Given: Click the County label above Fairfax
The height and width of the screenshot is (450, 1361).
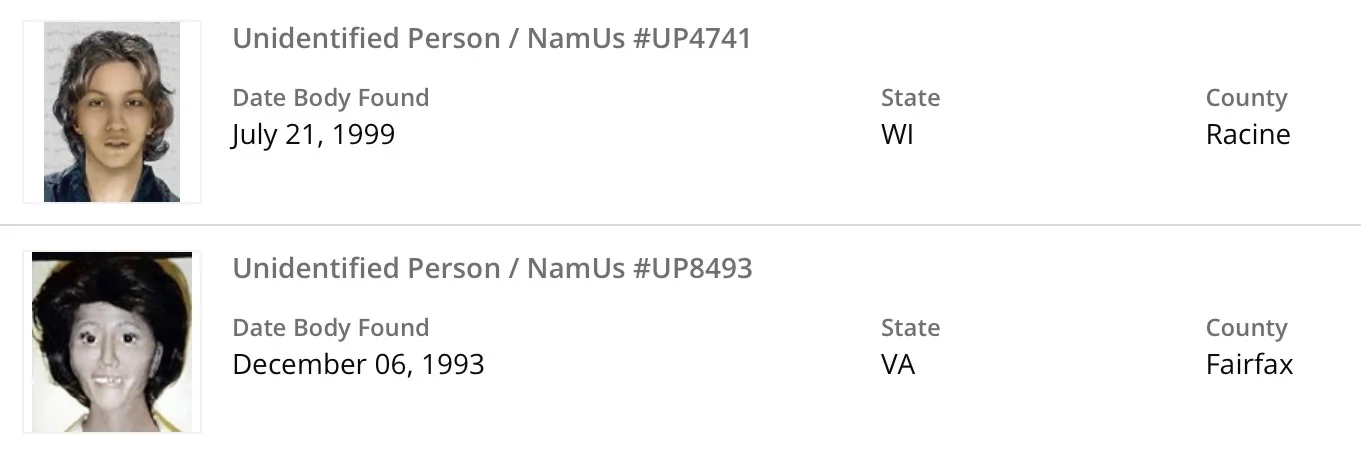Looking at the screenshot, I should pyautogui.click(x=1246, y=328).
